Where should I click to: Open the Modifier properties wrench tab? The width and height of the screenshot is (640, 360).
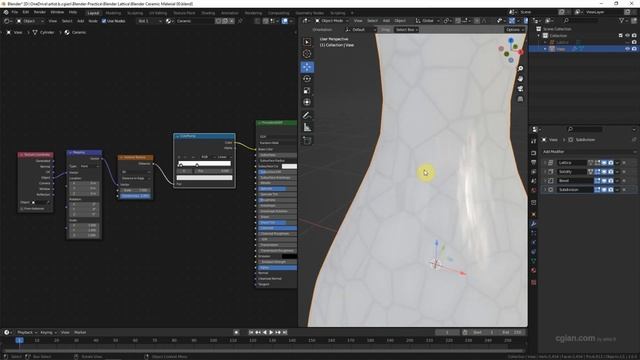pyautogui.click(x=533, y=224)
